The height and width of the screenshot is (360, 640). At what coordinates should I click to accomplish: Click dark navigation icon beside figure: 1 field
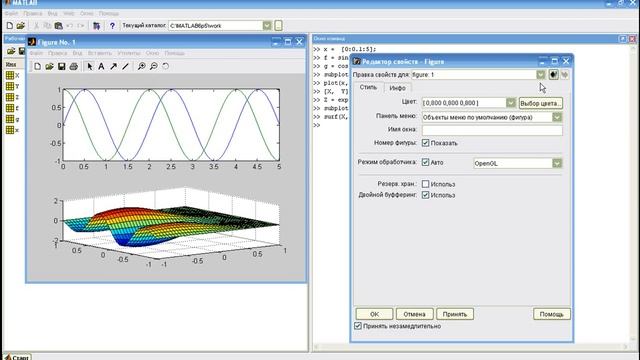[553, 75]
